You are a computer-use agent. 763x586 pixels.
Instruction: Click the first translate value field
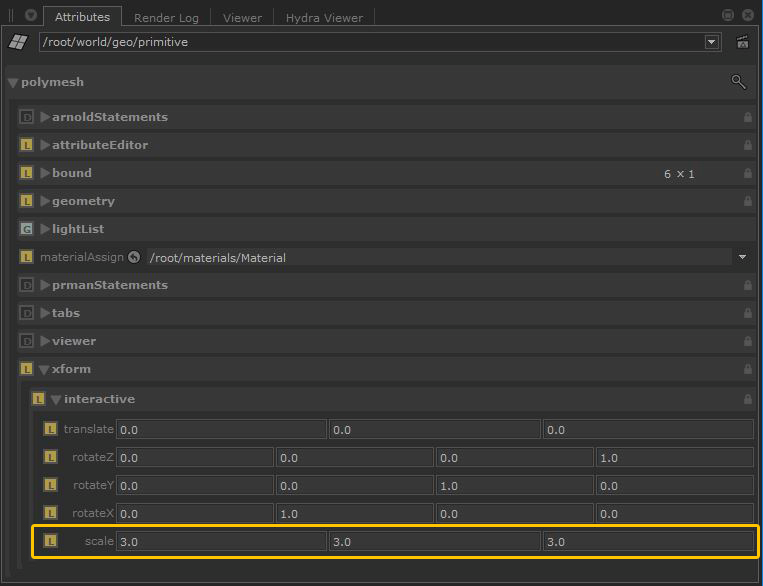(220, 429)
